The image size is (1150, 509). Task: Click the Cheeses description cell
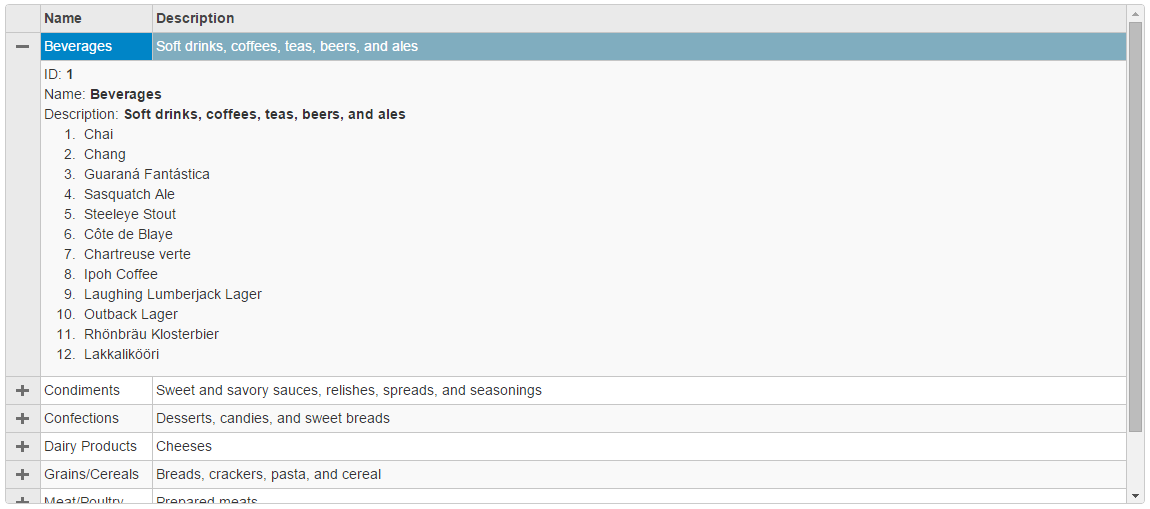[x=640, y=446]
